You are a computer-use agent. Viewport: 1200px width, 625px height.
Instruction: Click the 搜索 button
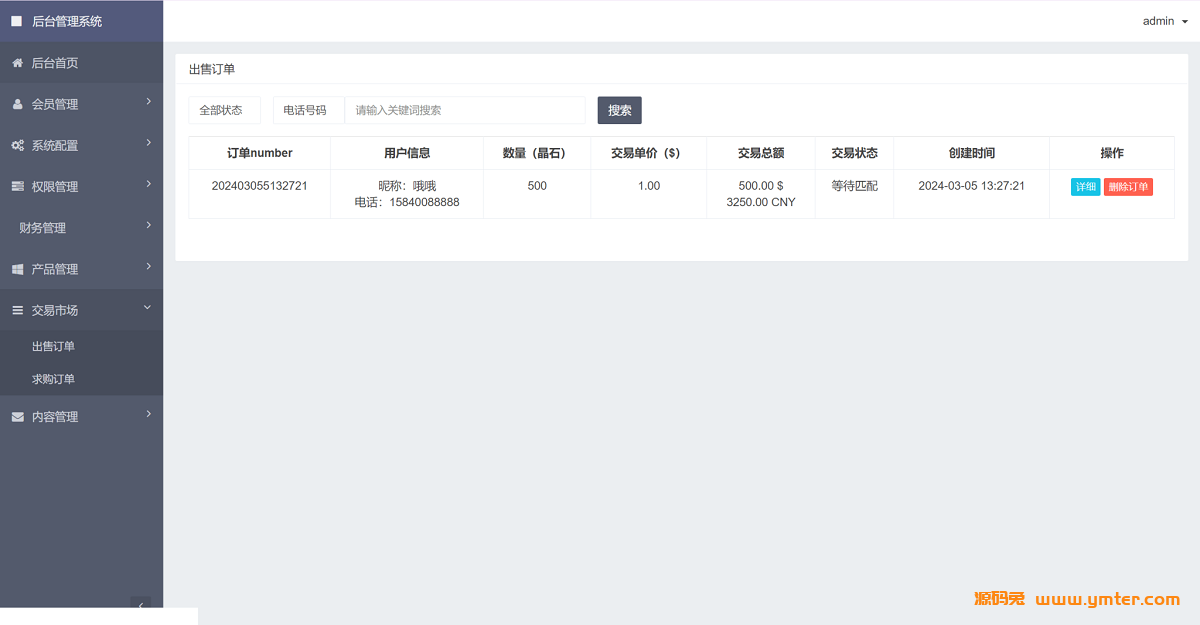(620, 110)
